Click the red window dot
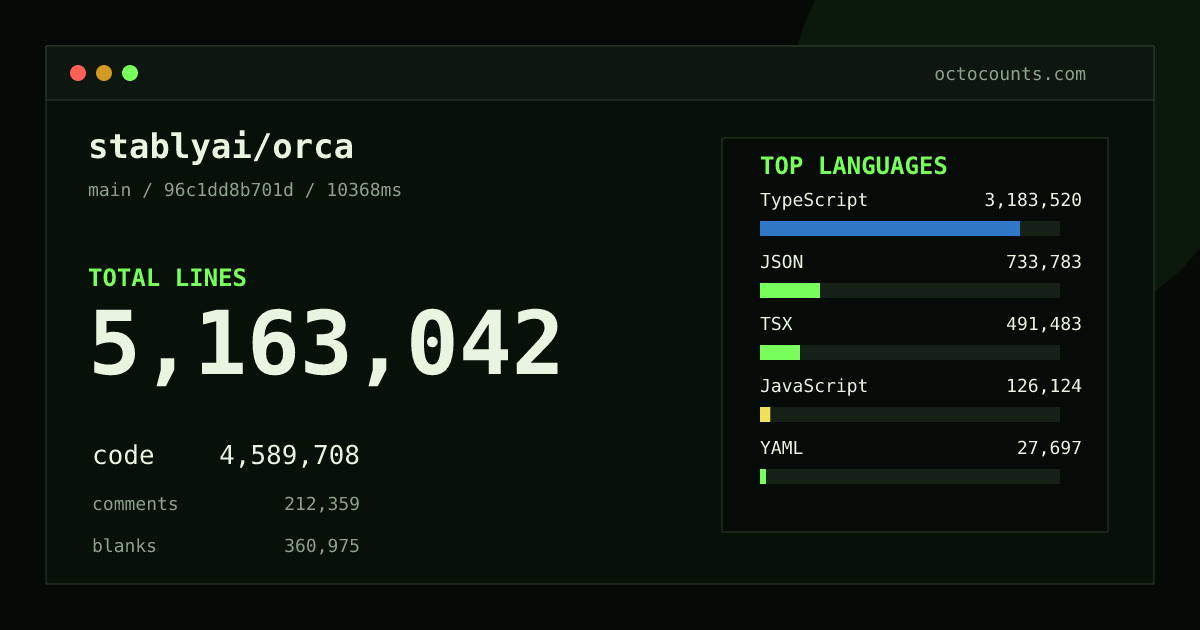The height and width of the screenshot is (630, 1200). point(78,73)
